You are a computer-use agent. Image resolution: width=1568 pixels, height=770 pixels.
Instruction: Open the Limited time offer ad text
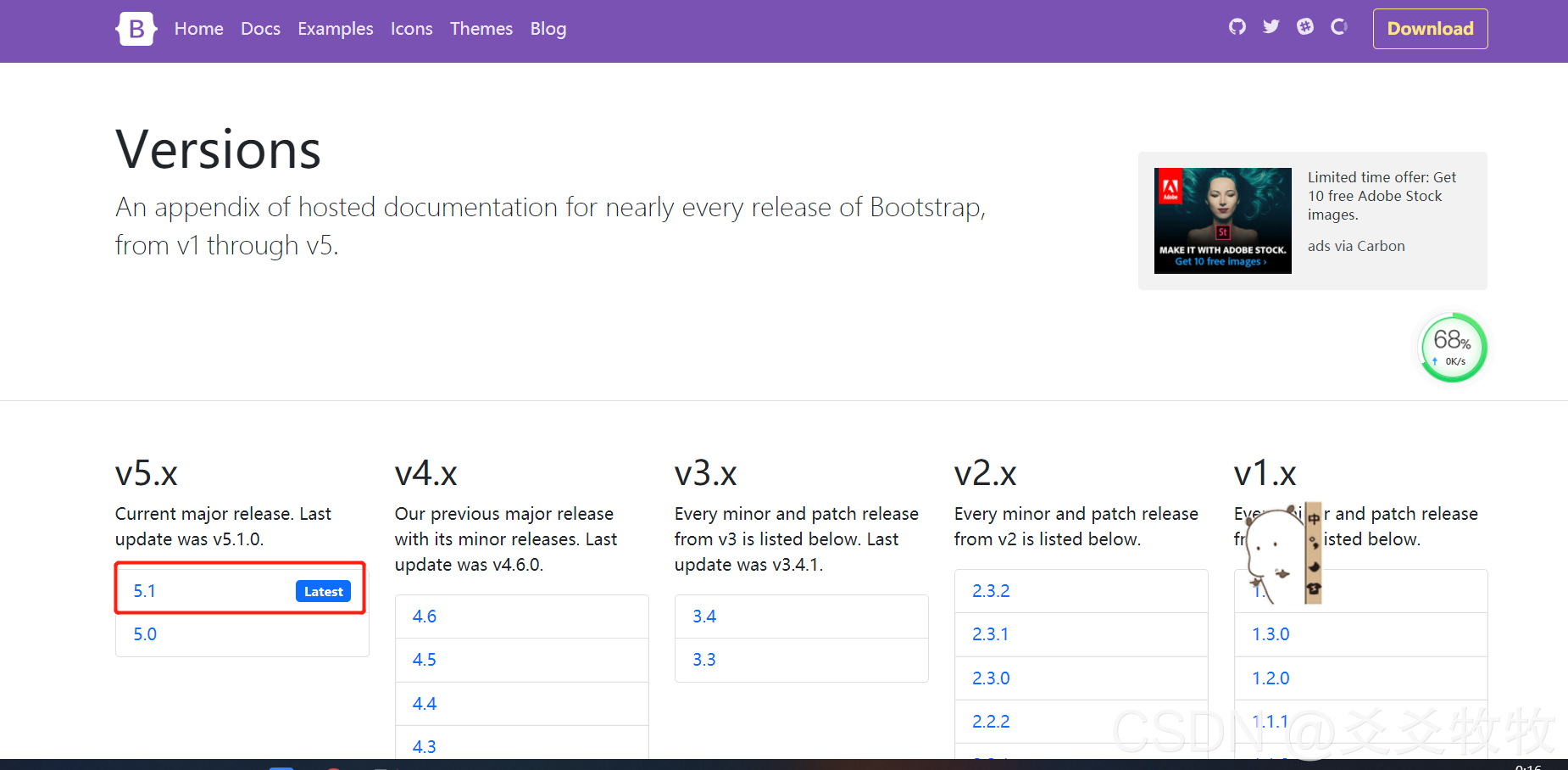click(1382, 196)
